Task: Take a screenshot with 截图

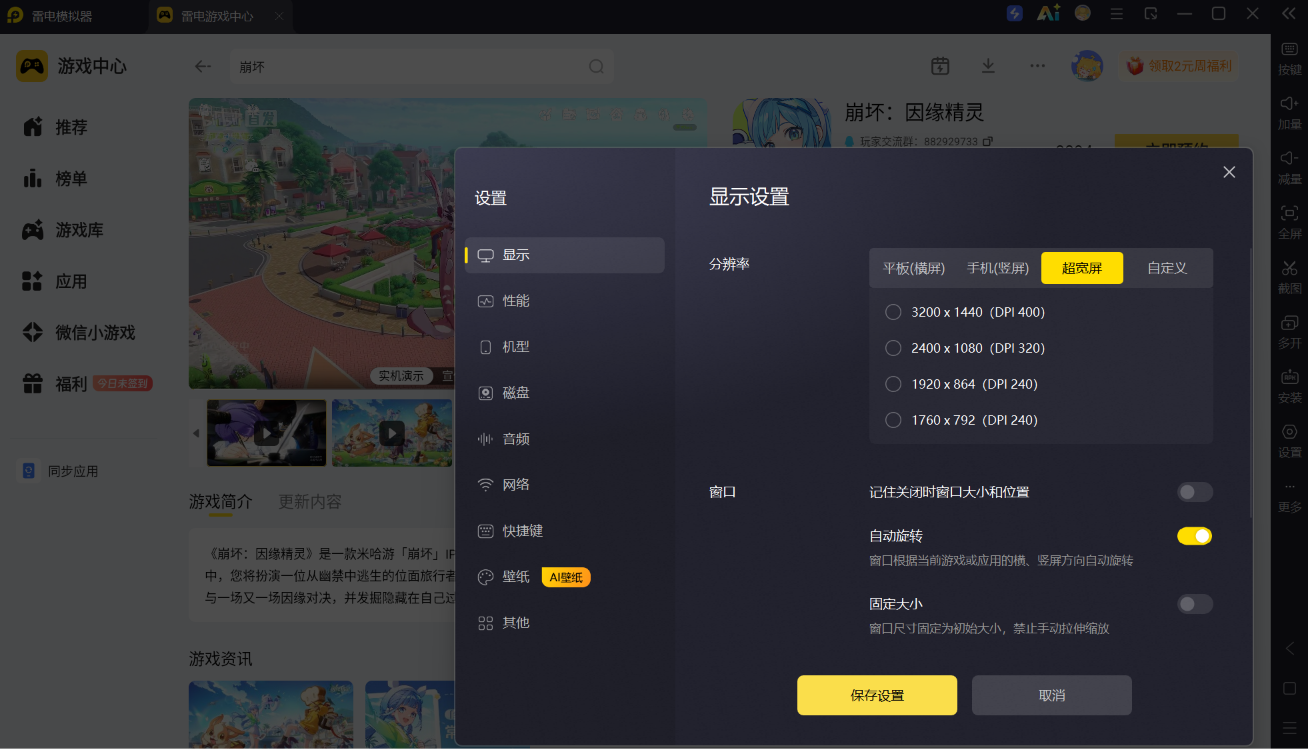Action: [x=1289, y=277]
